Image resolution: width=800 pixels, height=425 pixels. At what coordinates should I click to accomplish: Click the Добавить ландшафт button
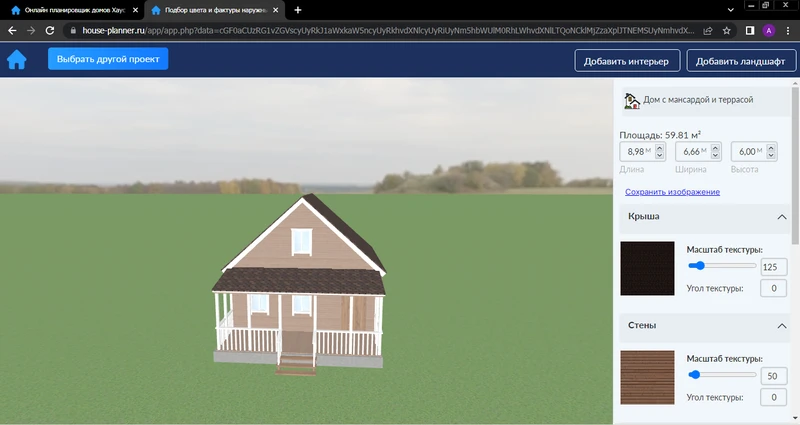[x=740, y=61]
